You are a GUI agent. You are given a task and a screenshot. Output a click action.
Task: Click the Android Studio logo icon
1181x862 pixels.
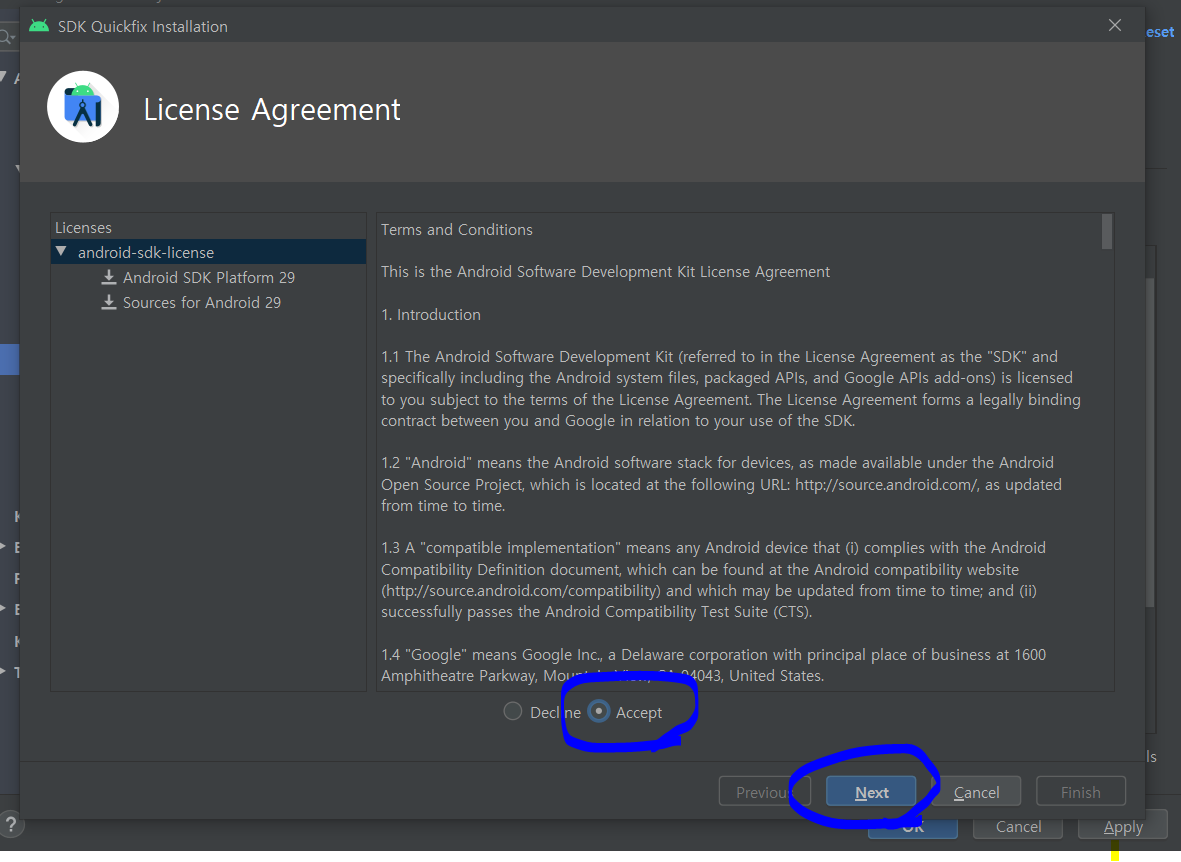(x=83, y=107)
